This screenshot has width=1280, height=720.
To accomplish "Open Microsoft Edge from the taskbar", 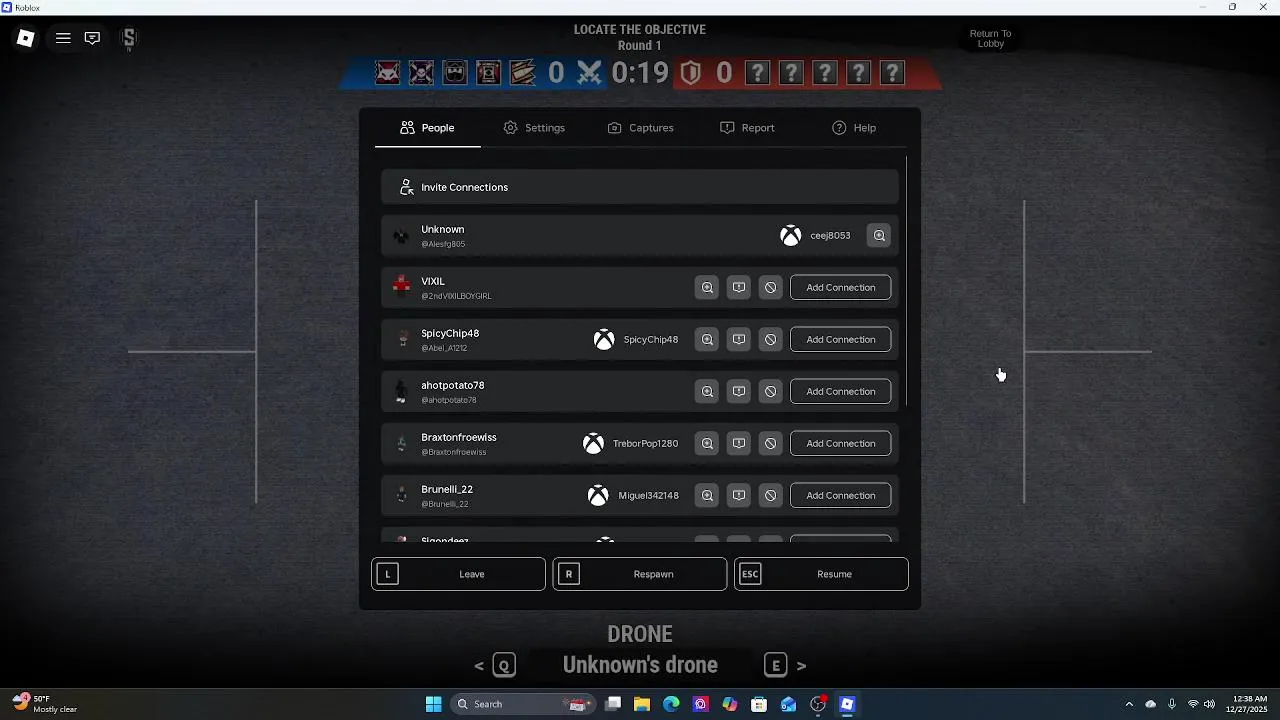I will coord(671,704).
